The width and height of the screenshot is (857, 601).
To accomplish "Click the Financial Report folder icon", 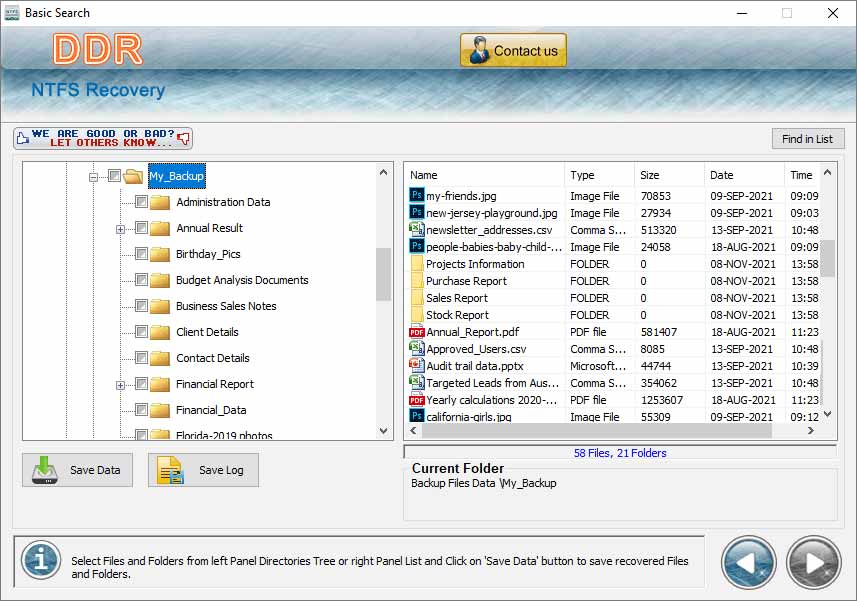I will [160, 384].
